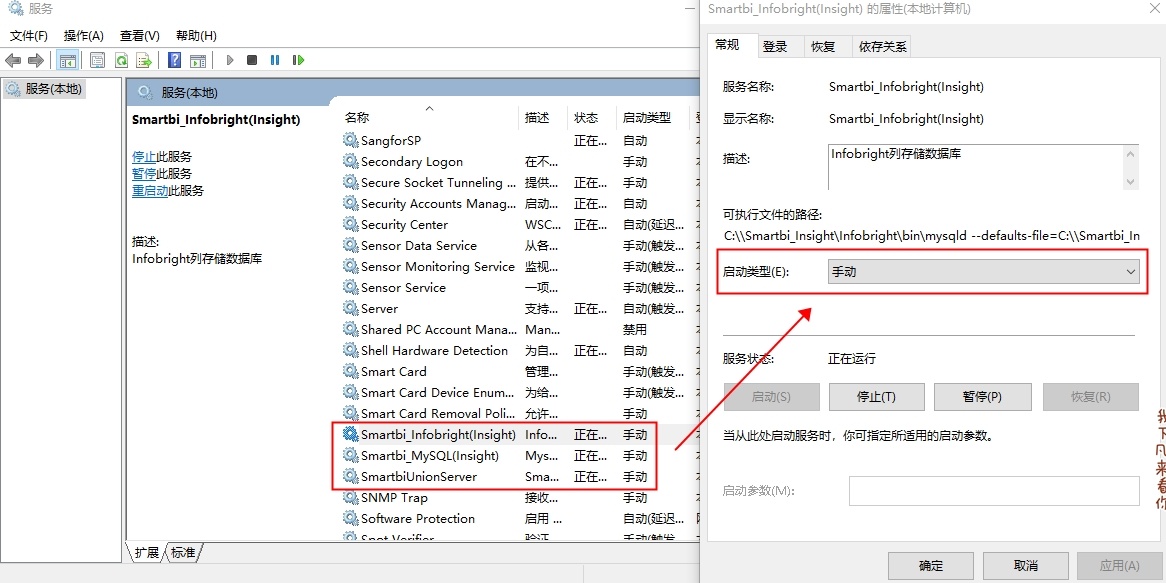
Task: Click the 暂停(P) button in the dialog
Action: pos(982,397)
